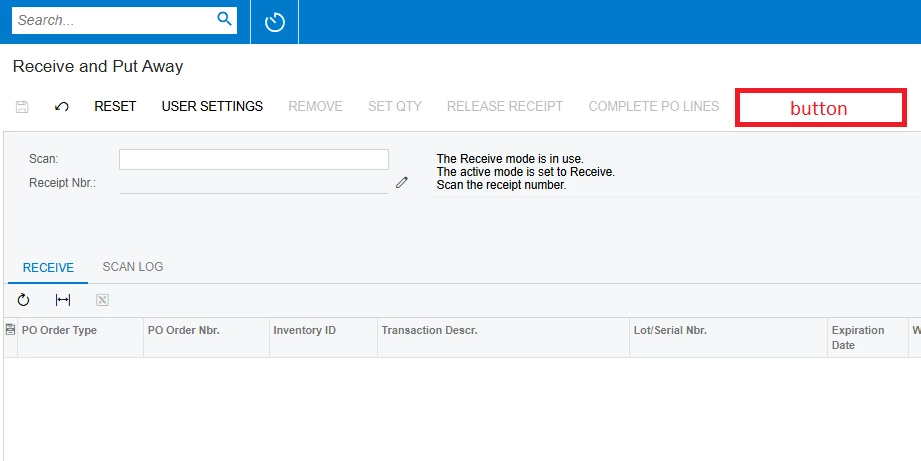
Task: Click the Inventory ID column header
Action: [x=323, y=338]
